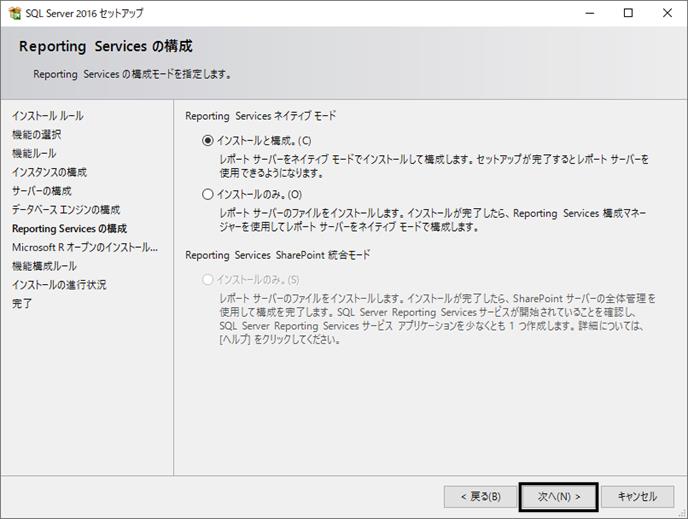Select the 機能の選択 step in sidebar
Screen dimensions: 688x519
(36, 135)
